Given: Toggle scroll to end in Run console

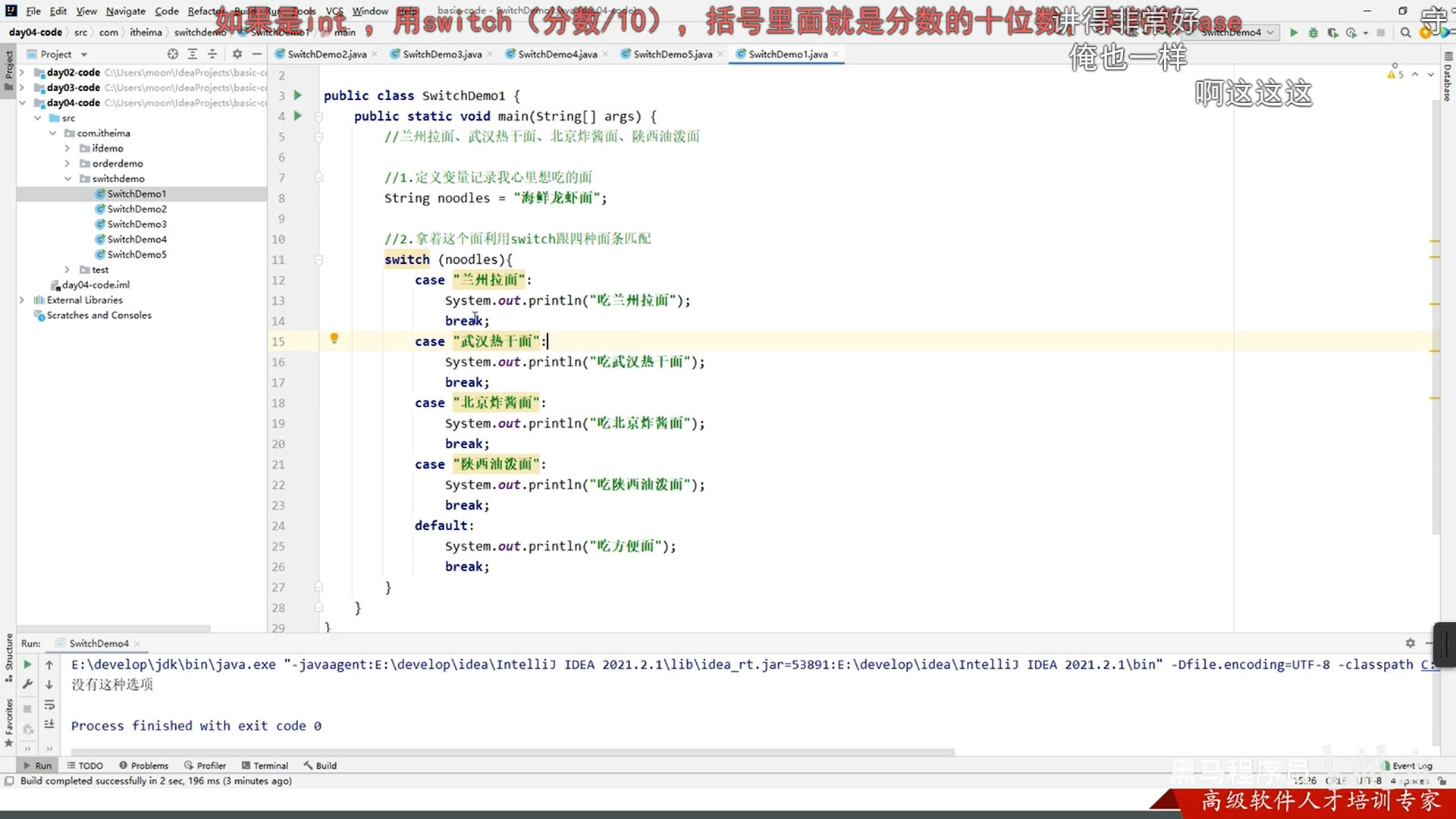Looking at the screenshot, I should click(49, 724).
